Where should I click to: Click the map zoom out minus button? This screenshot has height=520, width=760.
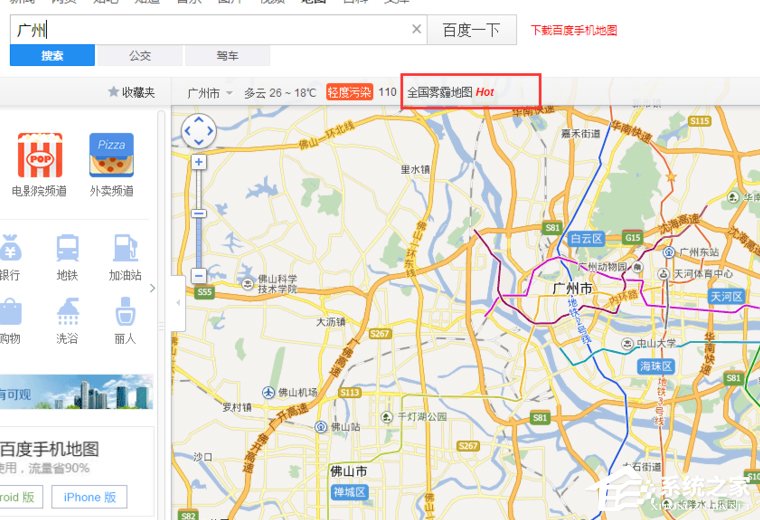198,275
